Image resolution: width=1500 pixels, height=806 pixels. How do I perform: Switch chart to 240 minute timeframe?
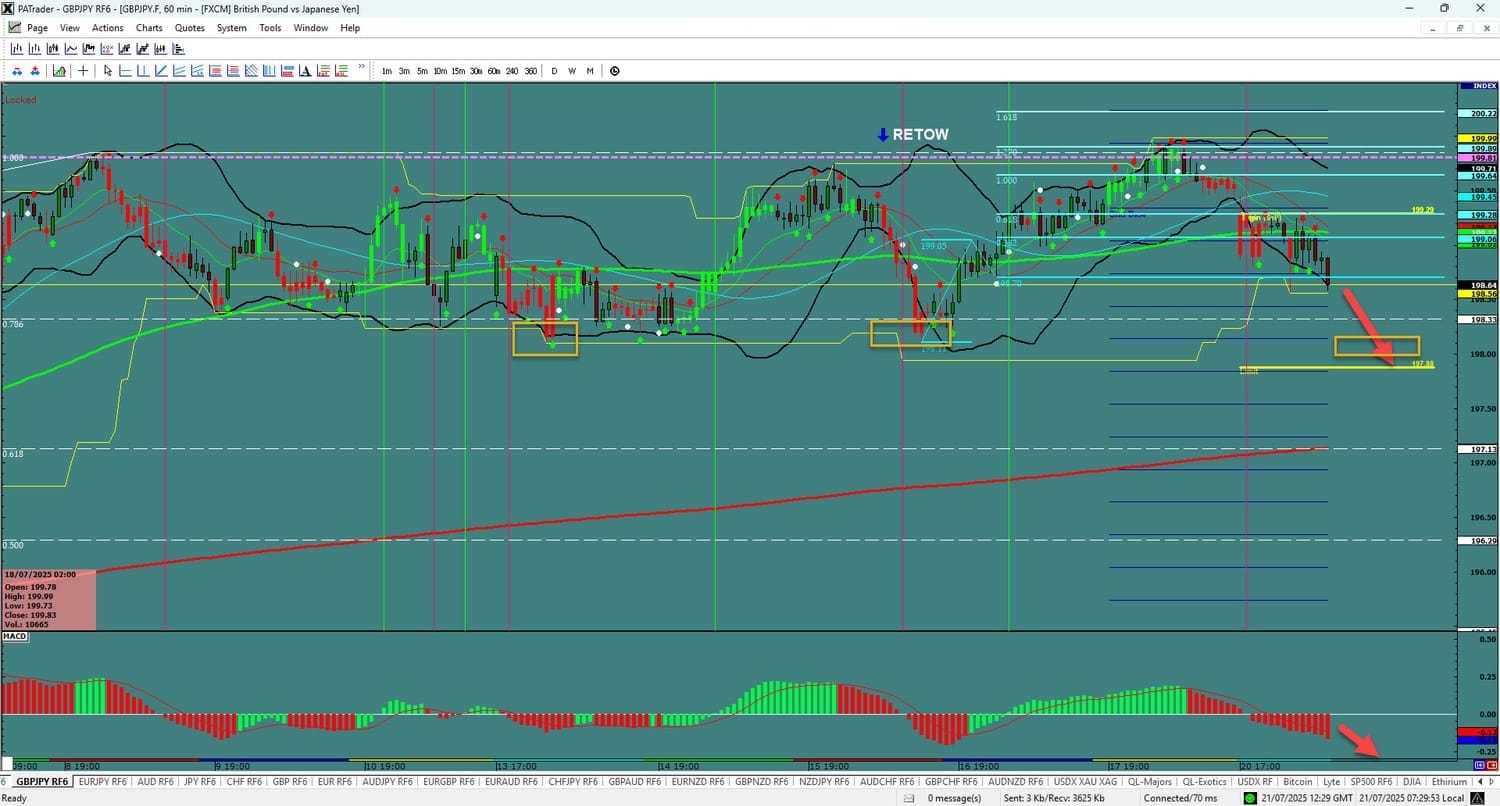click(512, 71)
